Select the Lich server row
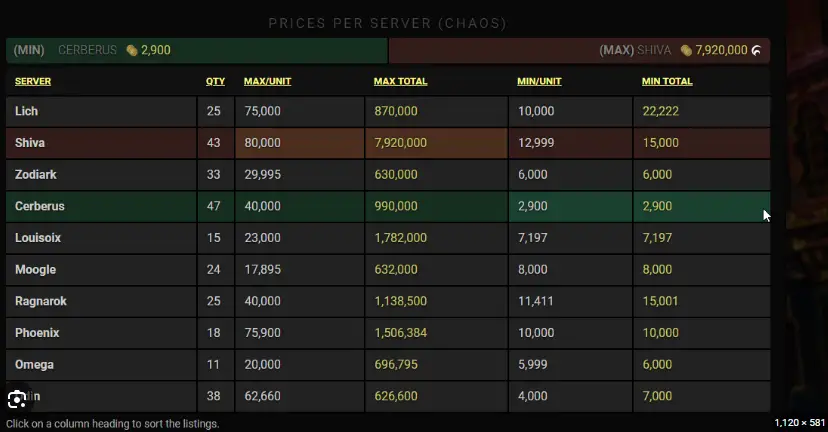 tap(388, 111)
